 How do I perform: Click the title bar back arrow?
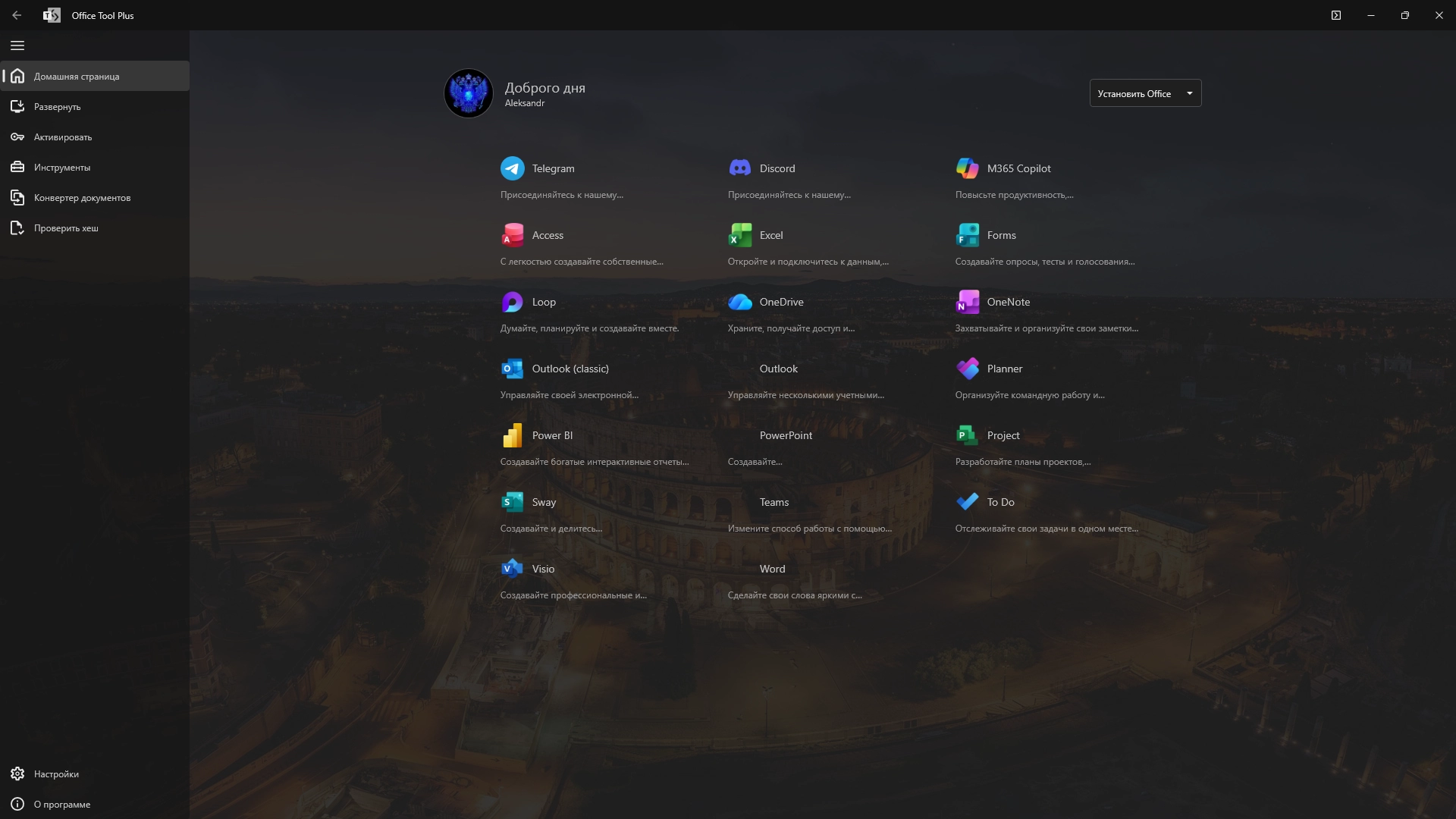17,15
